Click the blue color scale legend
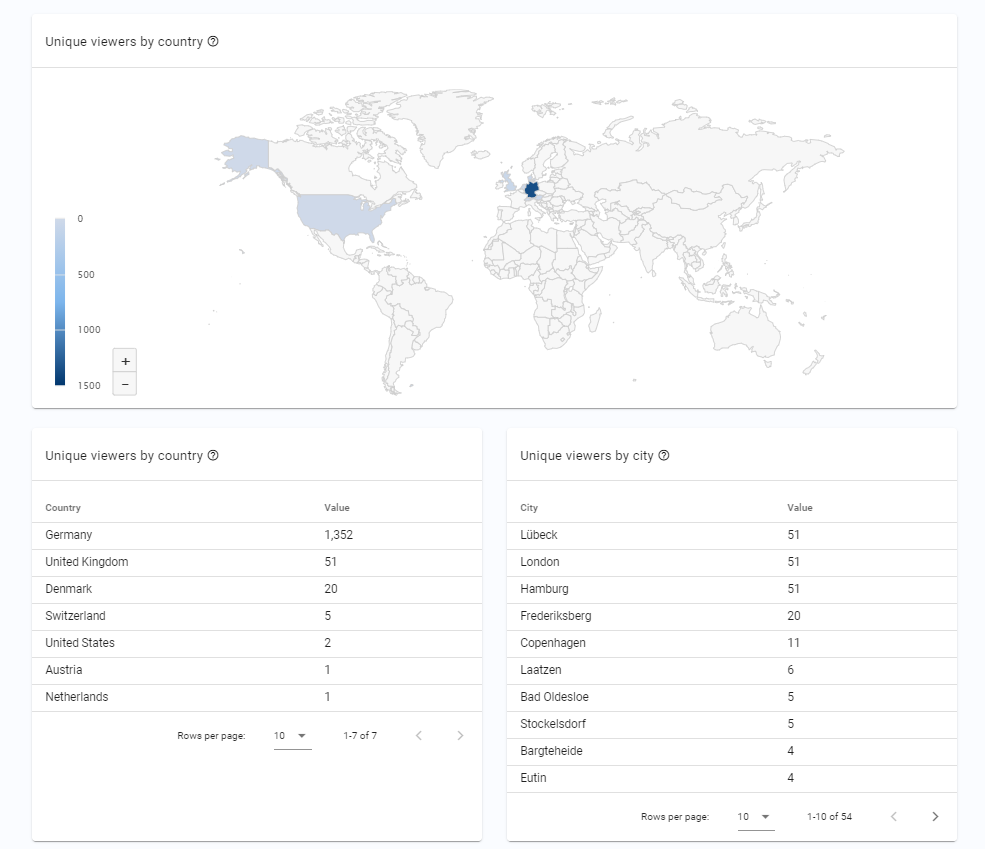985x849 pixels. tap(61, 300)
